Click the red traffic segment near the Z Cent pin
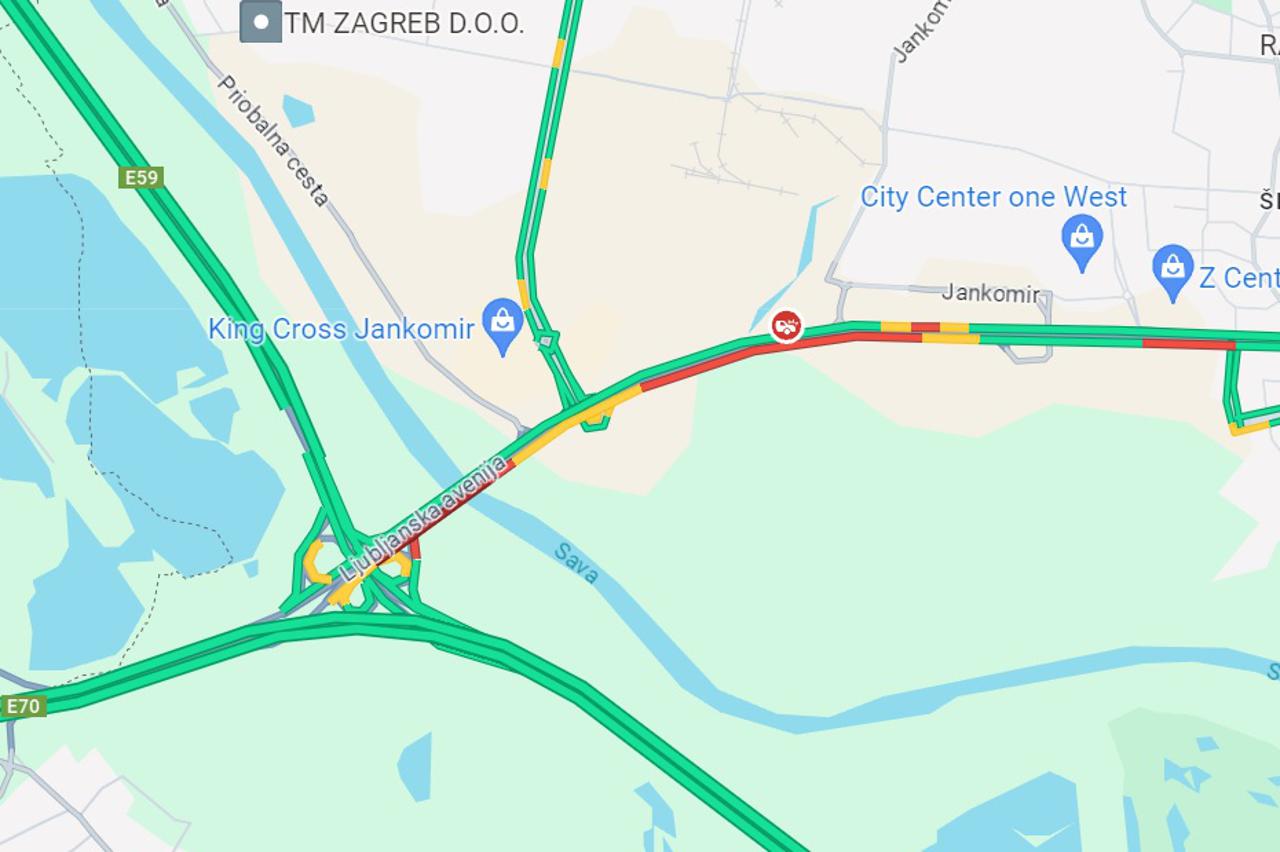Screen dimensions: 1280x852 (x=1188, y=344)
